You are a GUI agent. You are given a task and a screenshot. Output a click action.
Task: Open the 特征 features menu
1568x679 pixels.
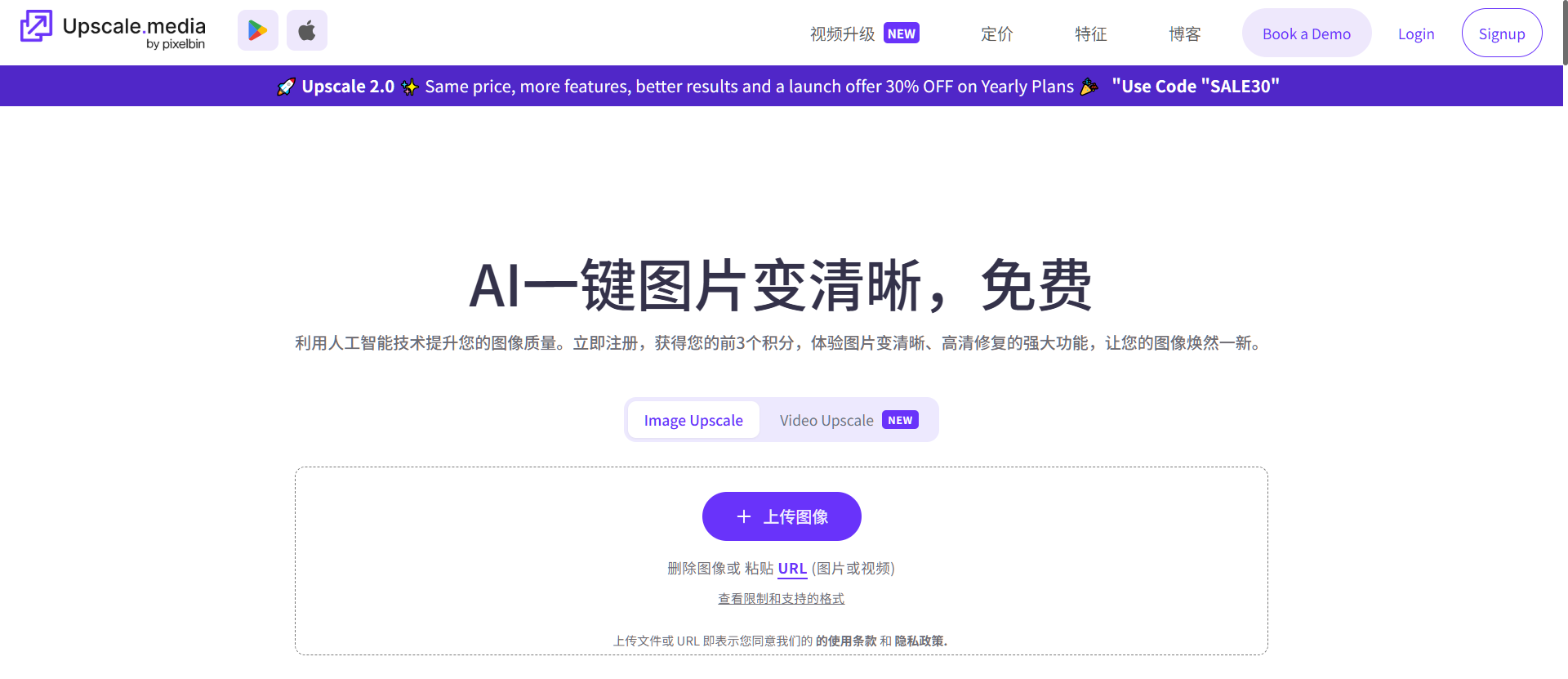[x=1090, y=34]
